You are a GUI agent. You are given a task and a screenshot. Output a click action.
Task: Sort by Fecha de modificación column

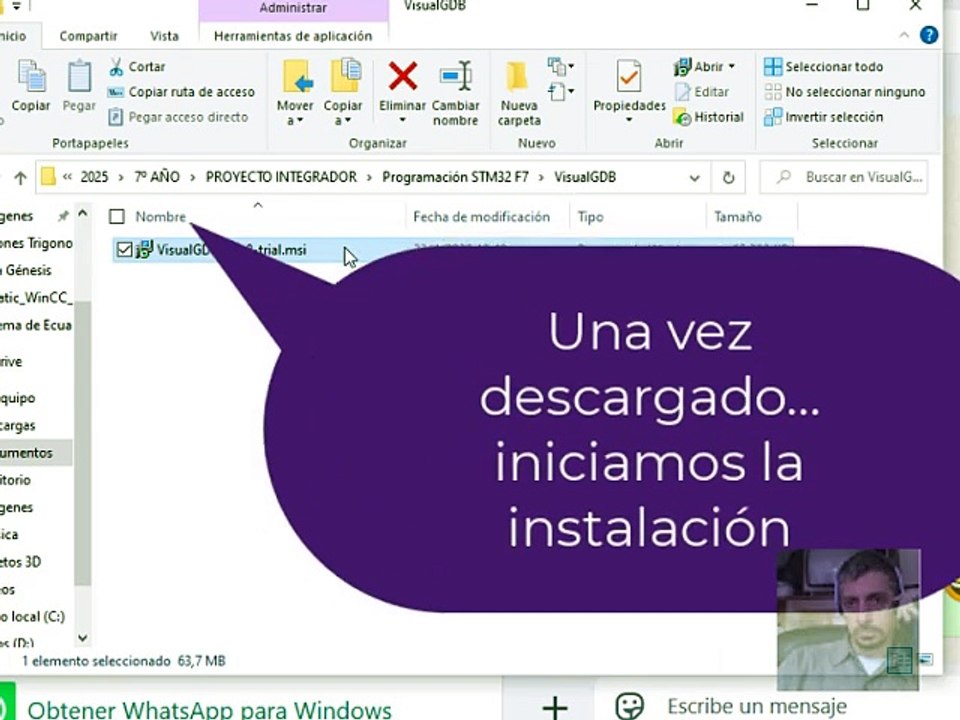pos(481,217)
